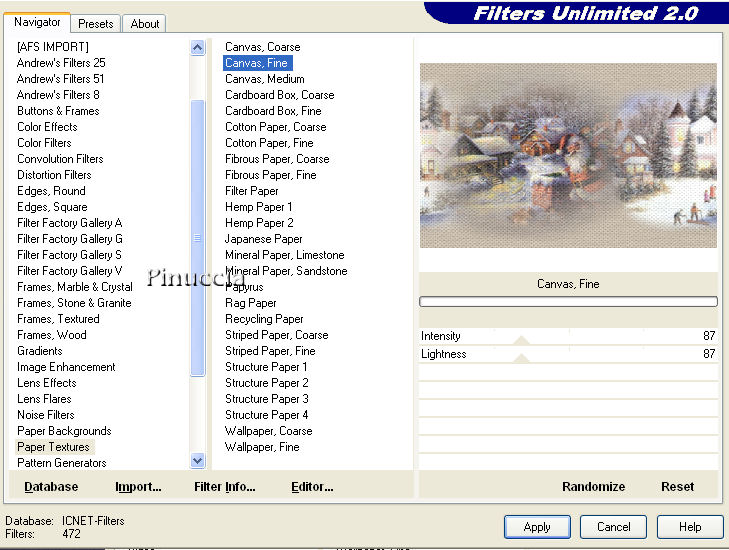This screenshot has height=550, width=729.
Task: Select Pattern Generators category
Action: coord(61,463)
